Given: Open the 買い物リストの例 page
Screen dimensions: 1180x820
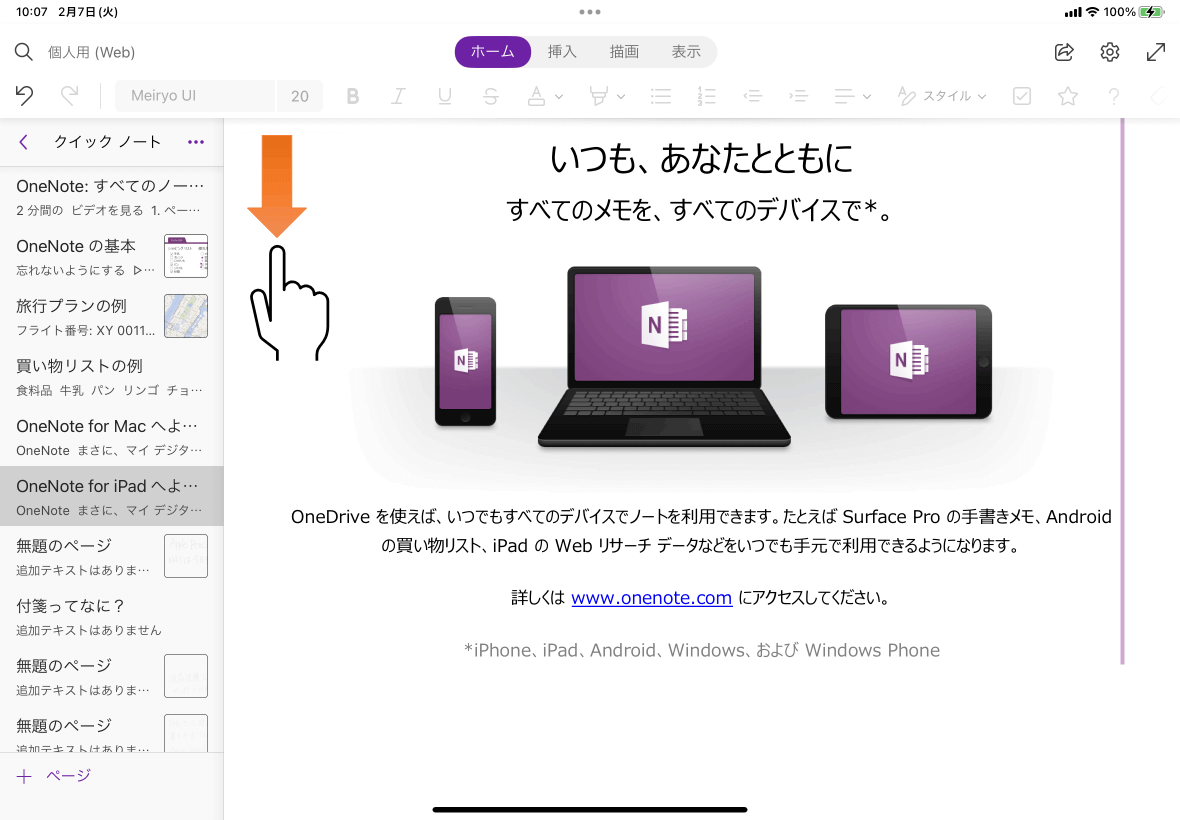Looking at the screenshot, I should coord(111,376).
